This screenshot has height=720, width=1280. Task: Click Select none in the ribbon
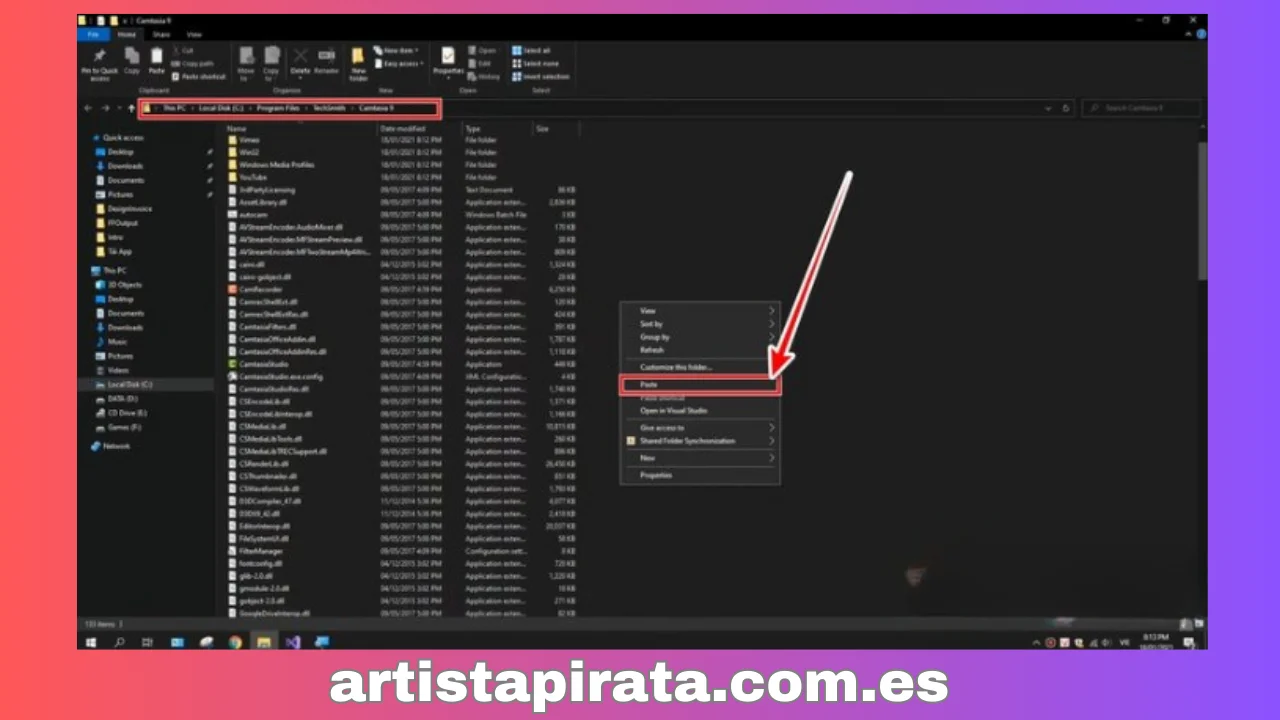[537, 63]
